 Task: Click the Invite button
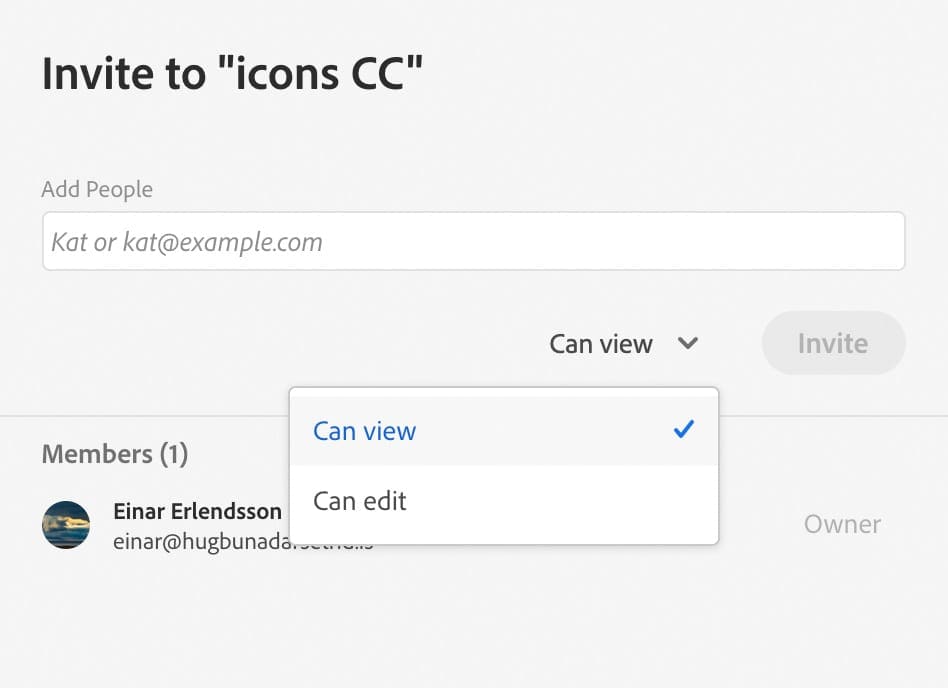[x=834, y=343]
